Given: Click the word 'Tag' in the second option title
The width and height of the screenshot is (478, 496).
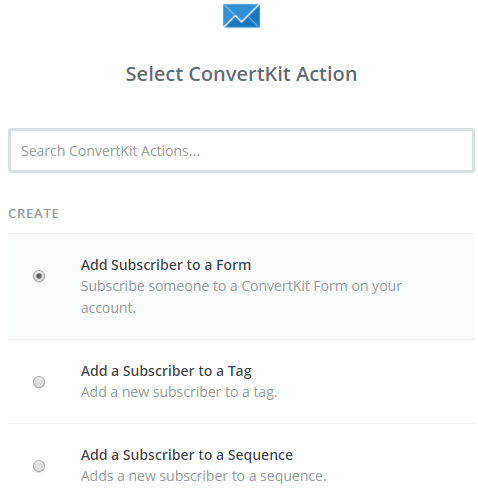Looking at the screenshot, I should pos(240,371).
